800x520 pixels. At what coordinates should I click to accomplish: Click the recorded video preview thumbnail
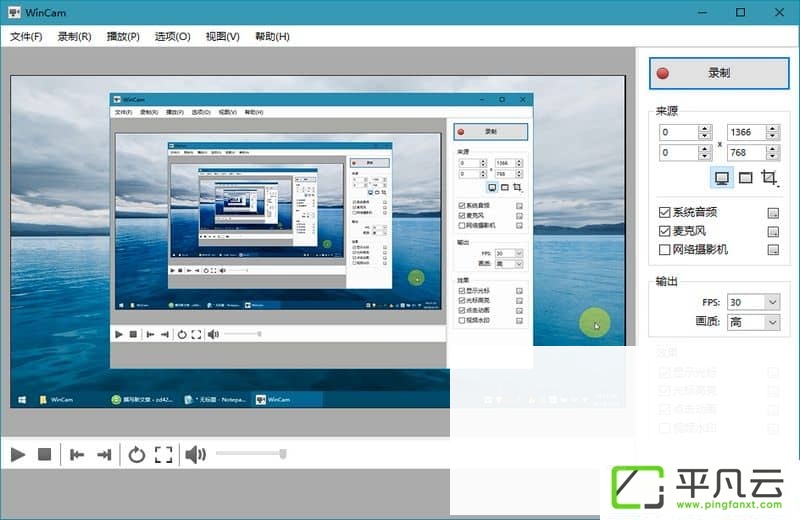317,241
